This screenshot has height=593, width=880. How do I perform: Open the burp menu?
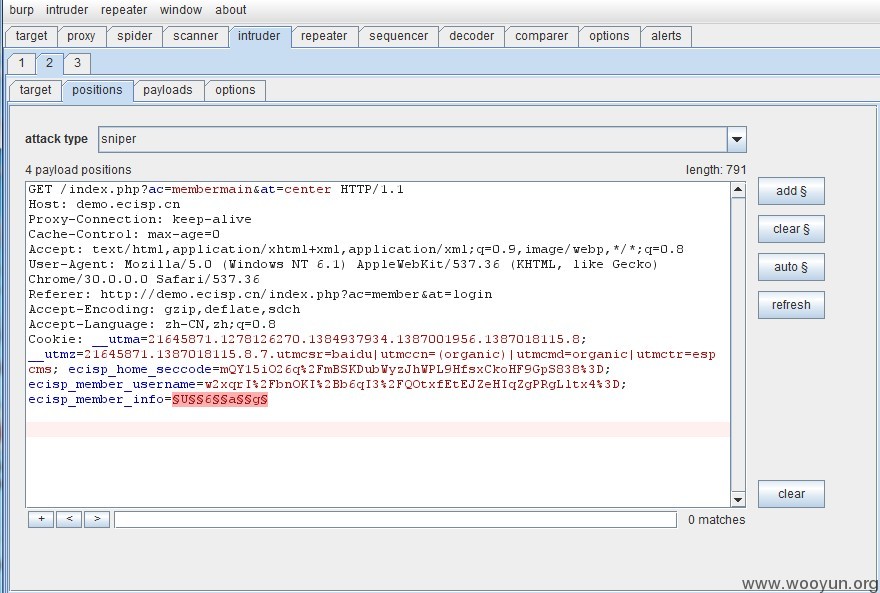point(21,10)
